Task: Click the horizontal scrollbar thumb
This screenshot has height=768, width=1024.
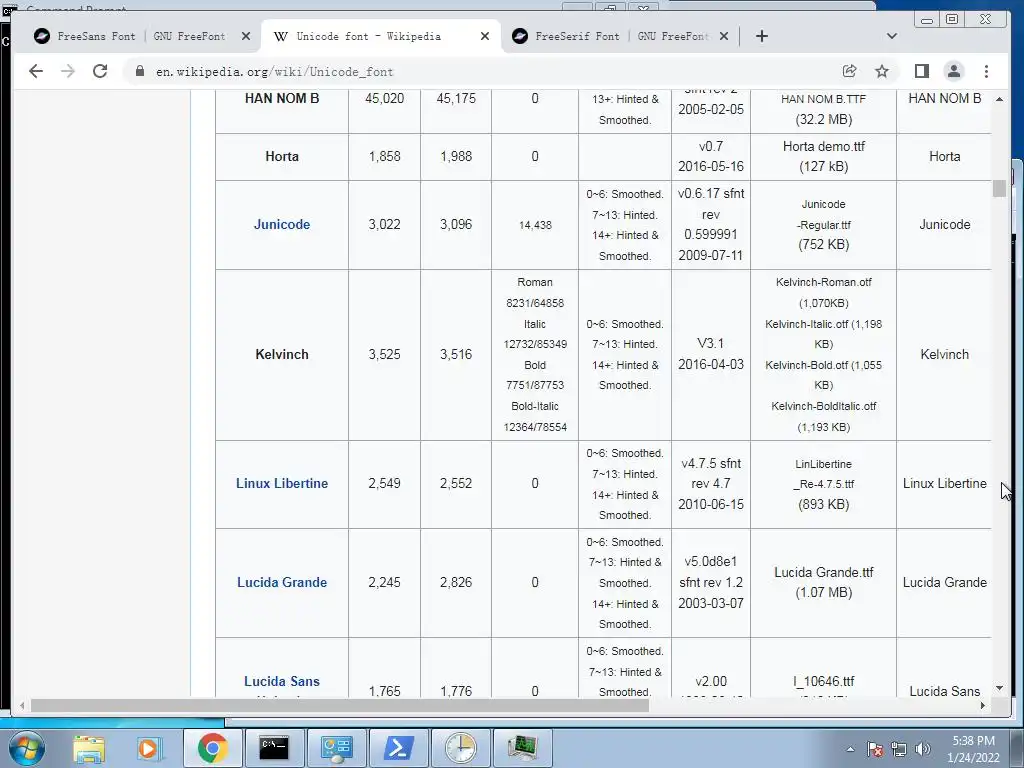Action: point(340,705)
